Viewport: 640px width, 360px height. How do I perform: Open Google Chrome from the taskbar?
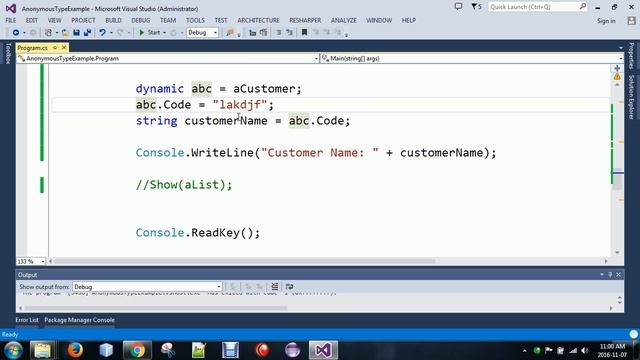[138, 350]
